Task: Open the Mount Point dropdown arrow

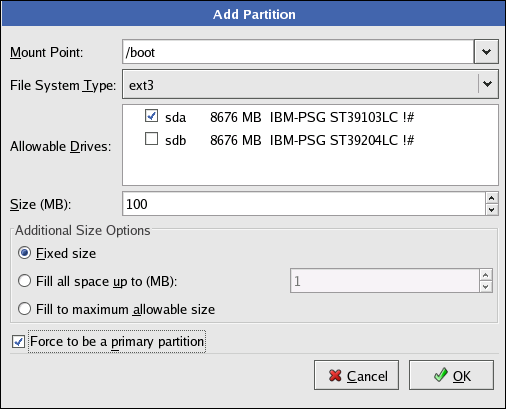Action: click(x=486, y=52)
